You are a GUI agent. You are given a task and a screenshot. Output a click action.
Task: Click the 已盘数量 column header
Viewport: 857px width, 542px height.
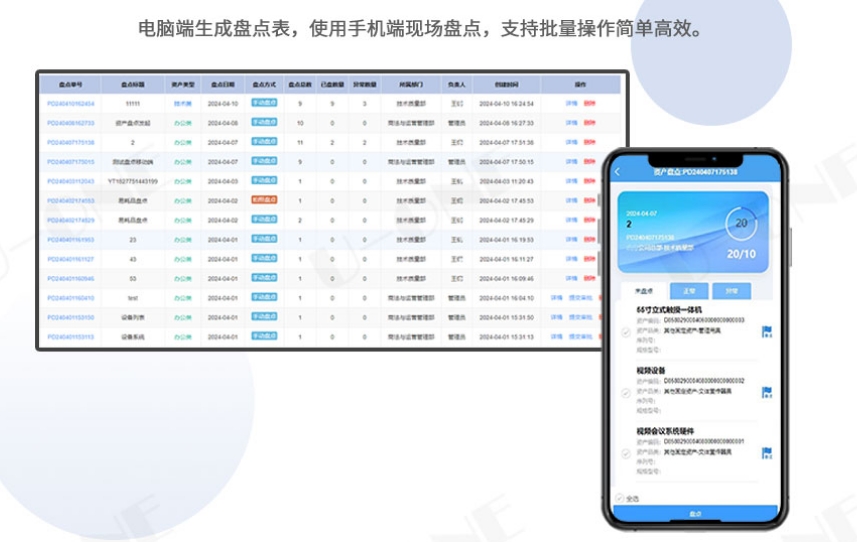(x=332, y=85)
